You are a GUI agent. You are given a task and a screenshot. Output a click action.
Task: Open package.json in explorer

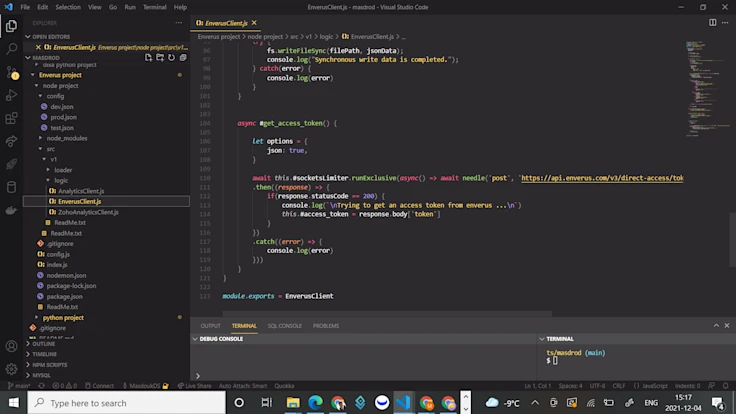[64, 296]
